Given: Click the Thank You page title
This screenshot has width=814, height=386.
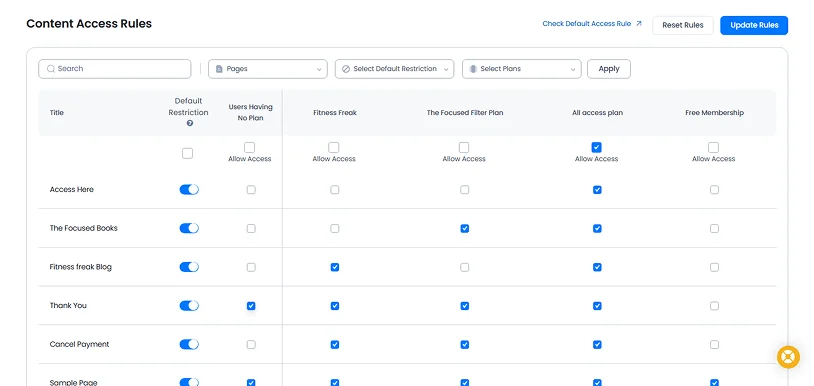Looking at the screenshot, I should pyautogui.click(x=68, y=306).
